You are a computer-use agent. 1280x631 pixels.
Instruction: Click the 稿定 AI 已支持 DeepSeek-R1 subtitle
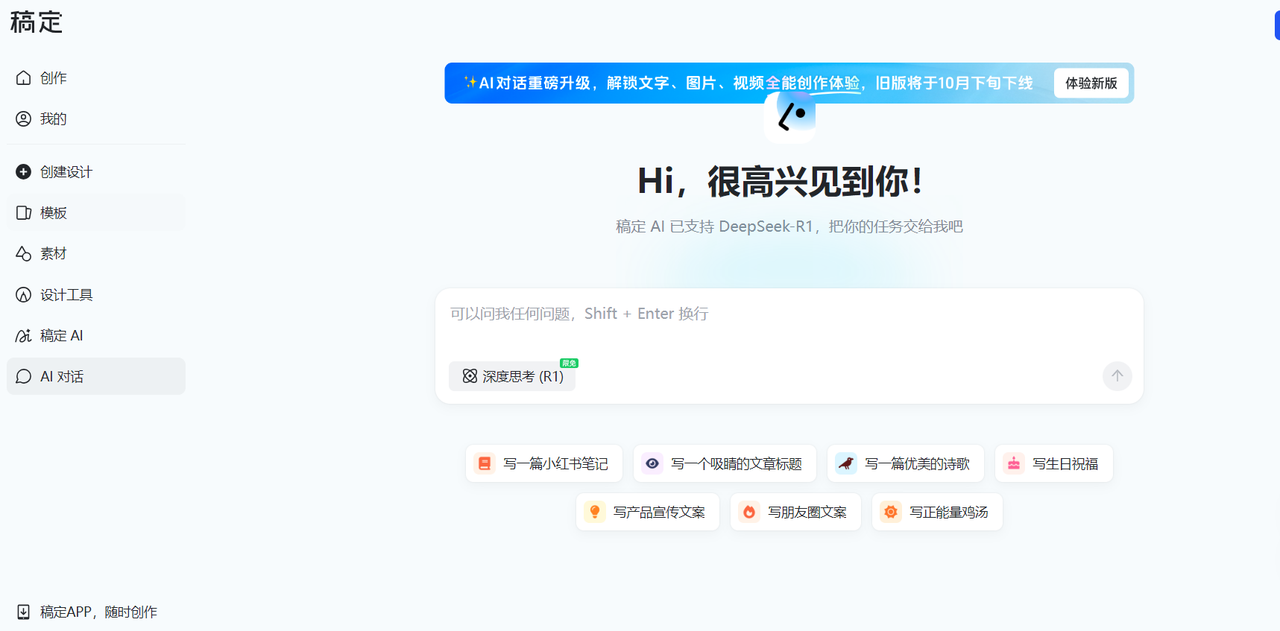[x=789, y=227]
